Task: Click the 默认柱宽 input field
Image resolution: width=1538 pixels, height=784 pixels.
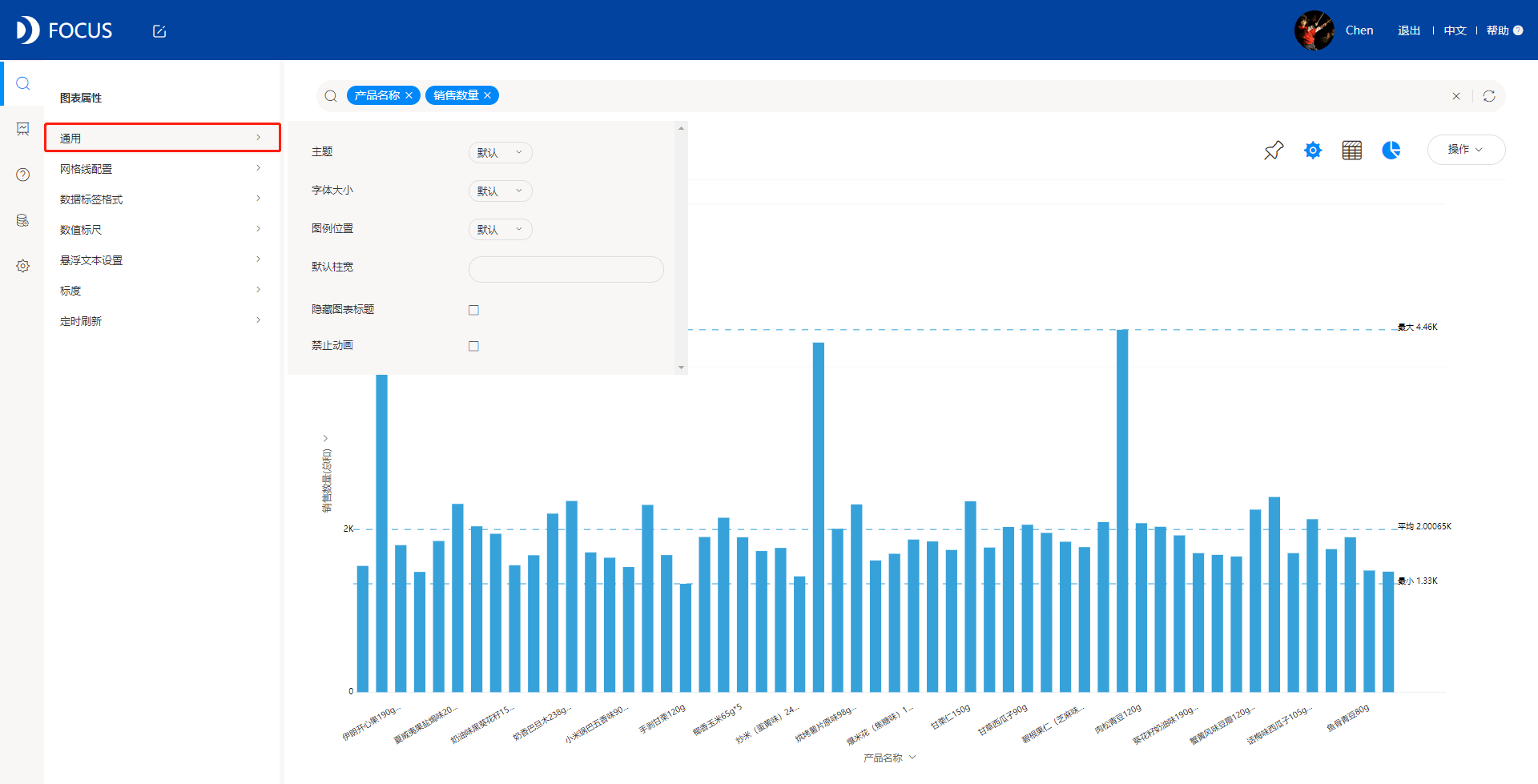Action: [x=566, y=269]
